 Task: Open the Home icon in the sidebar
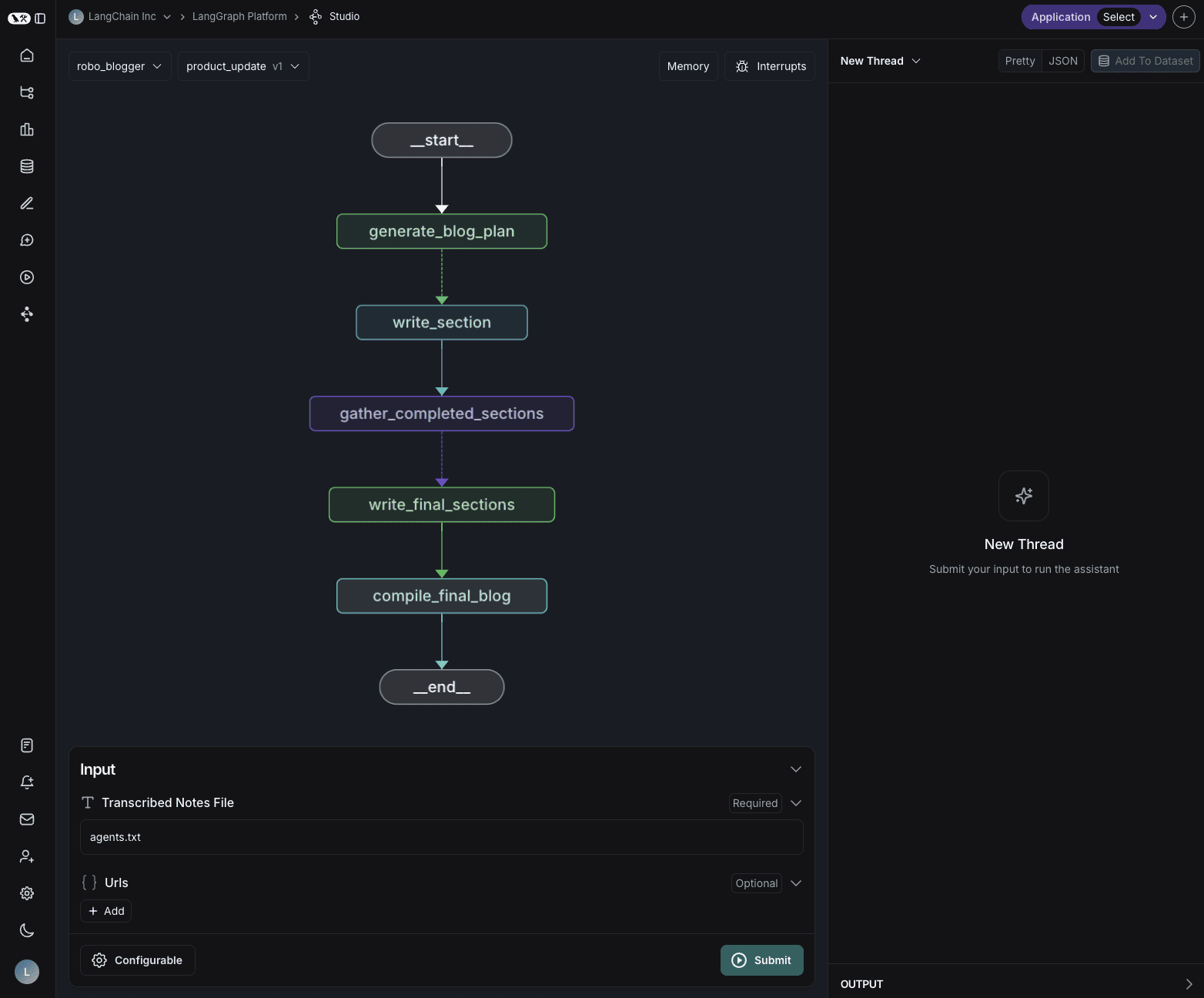[x=27, y=55]
